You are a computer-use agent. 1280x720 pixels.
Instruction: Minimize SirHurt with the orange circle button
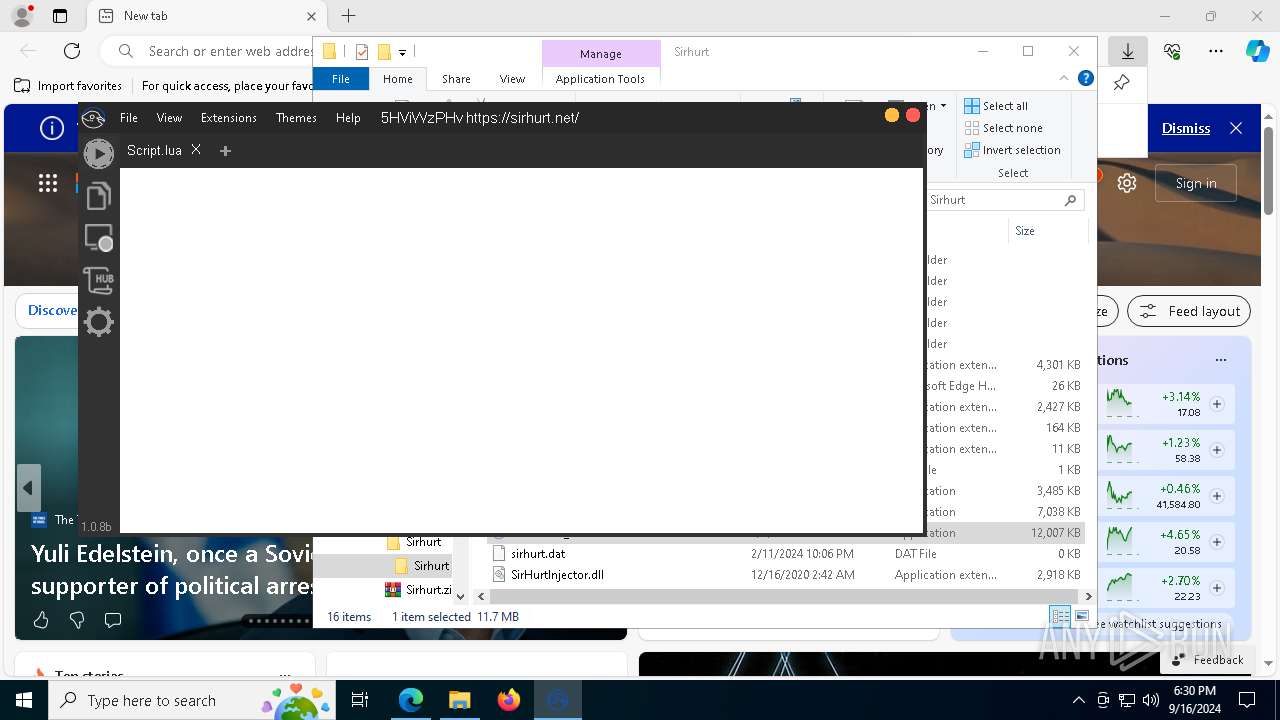(891, 115)
